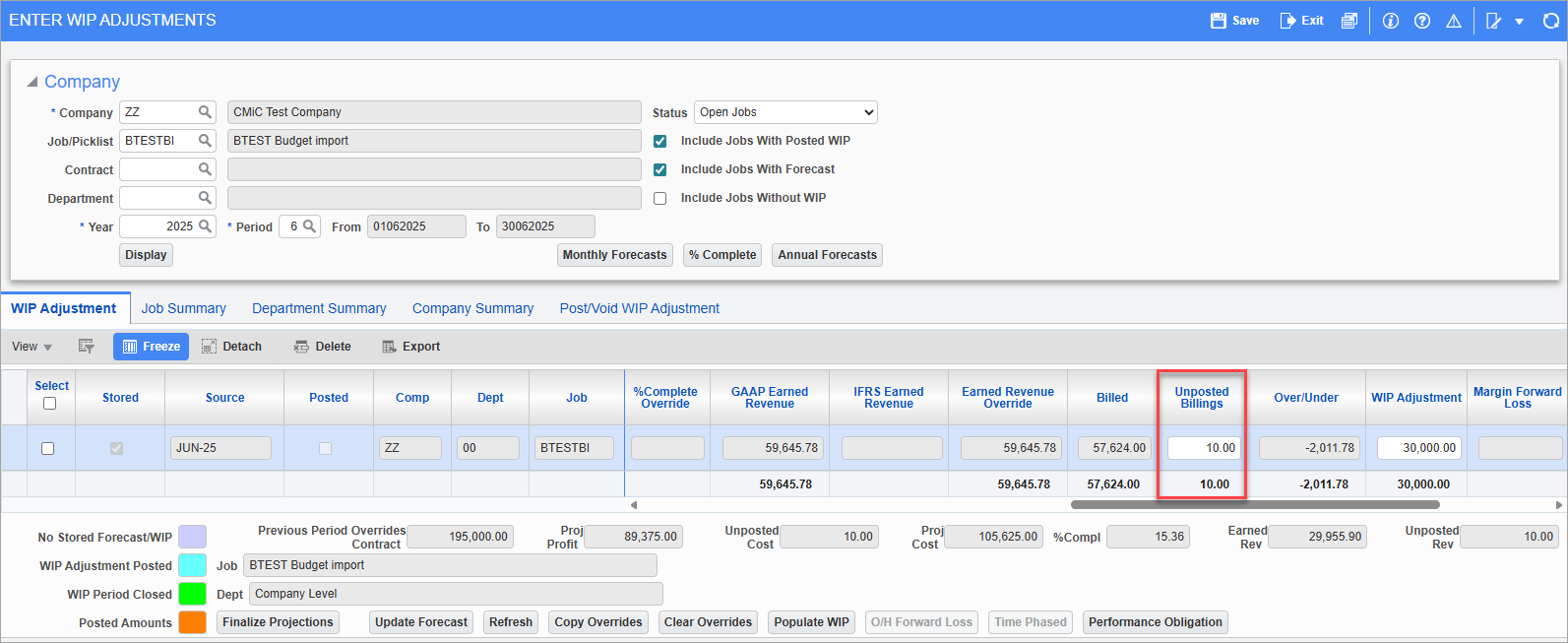
Task: Click the Populate WIP button
Action: pyautogui.click(x=811, y=622)
